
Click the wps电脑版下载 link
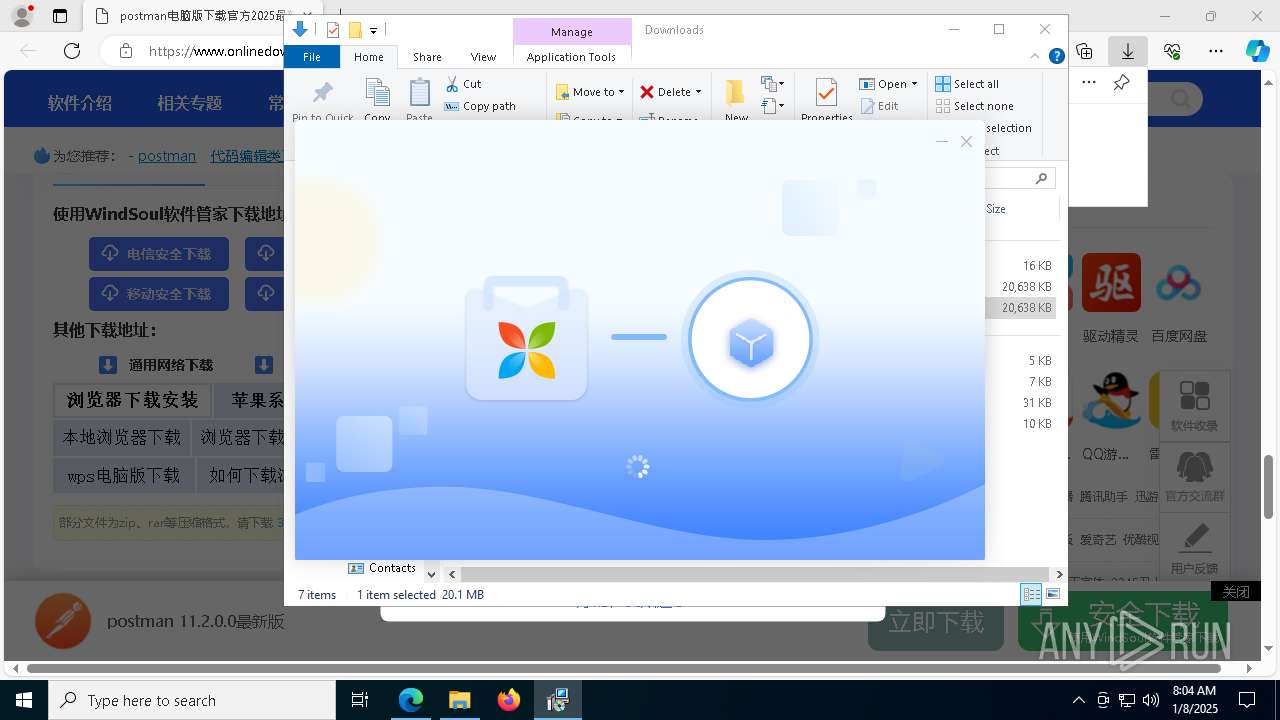[x=123, y=475]
